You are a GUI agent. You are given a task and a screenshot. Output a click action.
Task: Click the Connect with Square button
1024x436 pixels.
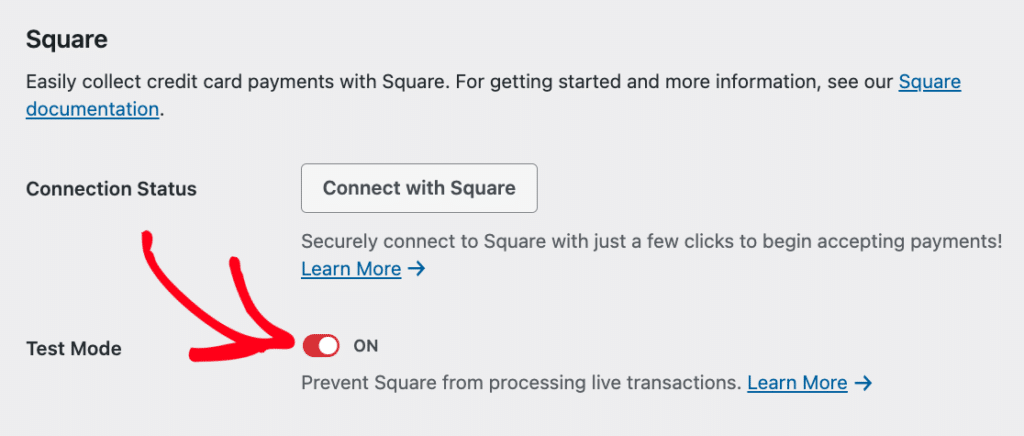click(x=419, y=188)
